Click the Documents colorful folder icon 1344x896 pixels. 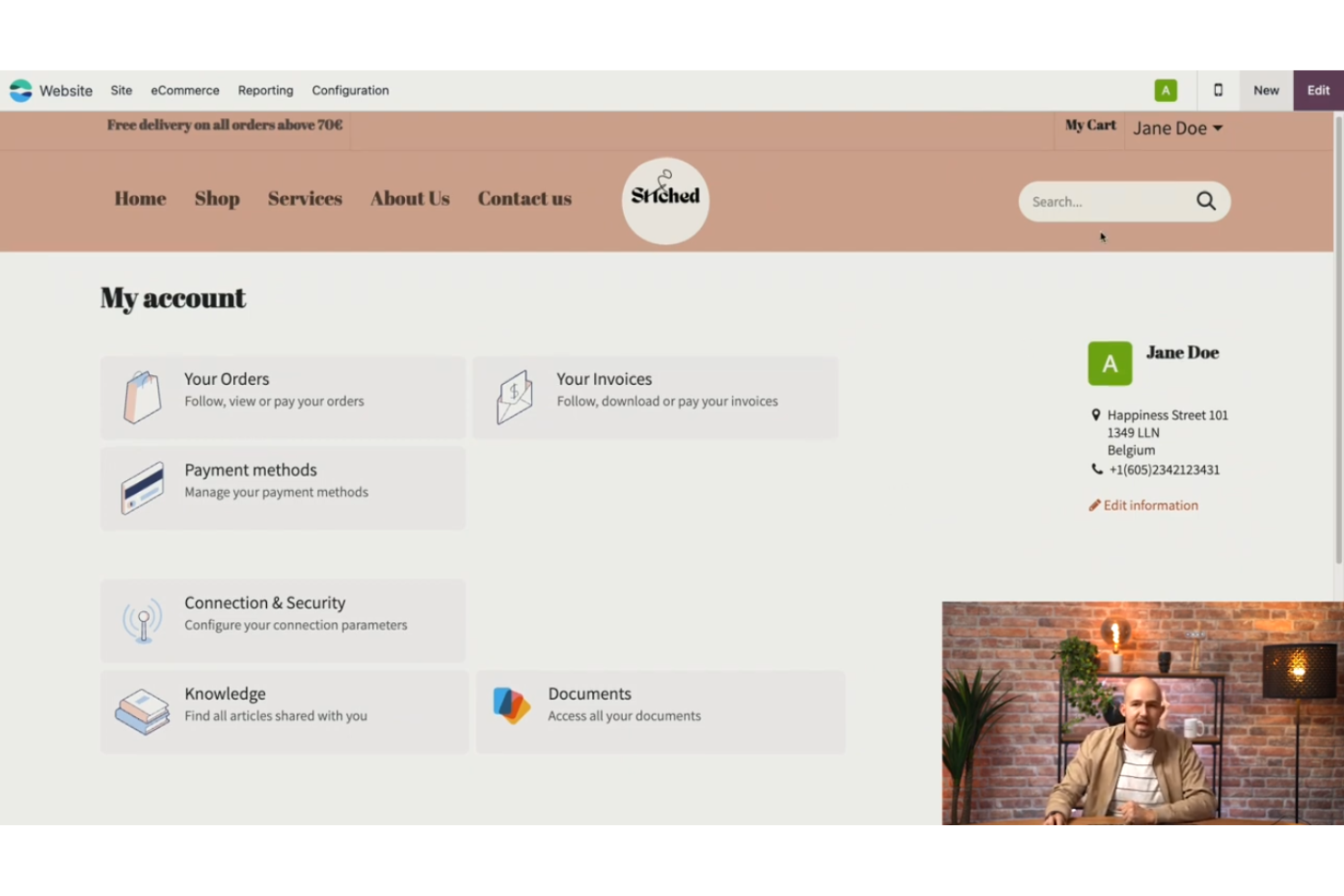511,706
